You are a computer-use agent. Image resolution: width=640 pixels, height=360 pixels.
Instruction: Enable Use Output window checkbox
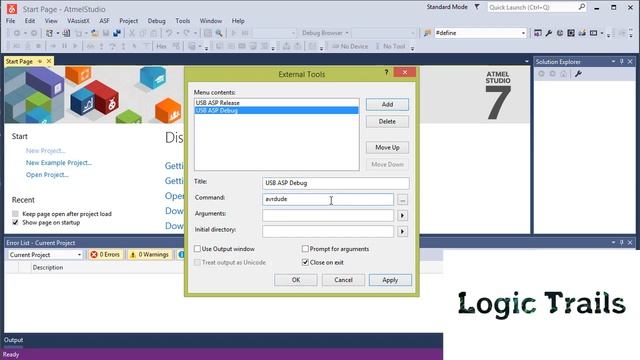[197, 249]
